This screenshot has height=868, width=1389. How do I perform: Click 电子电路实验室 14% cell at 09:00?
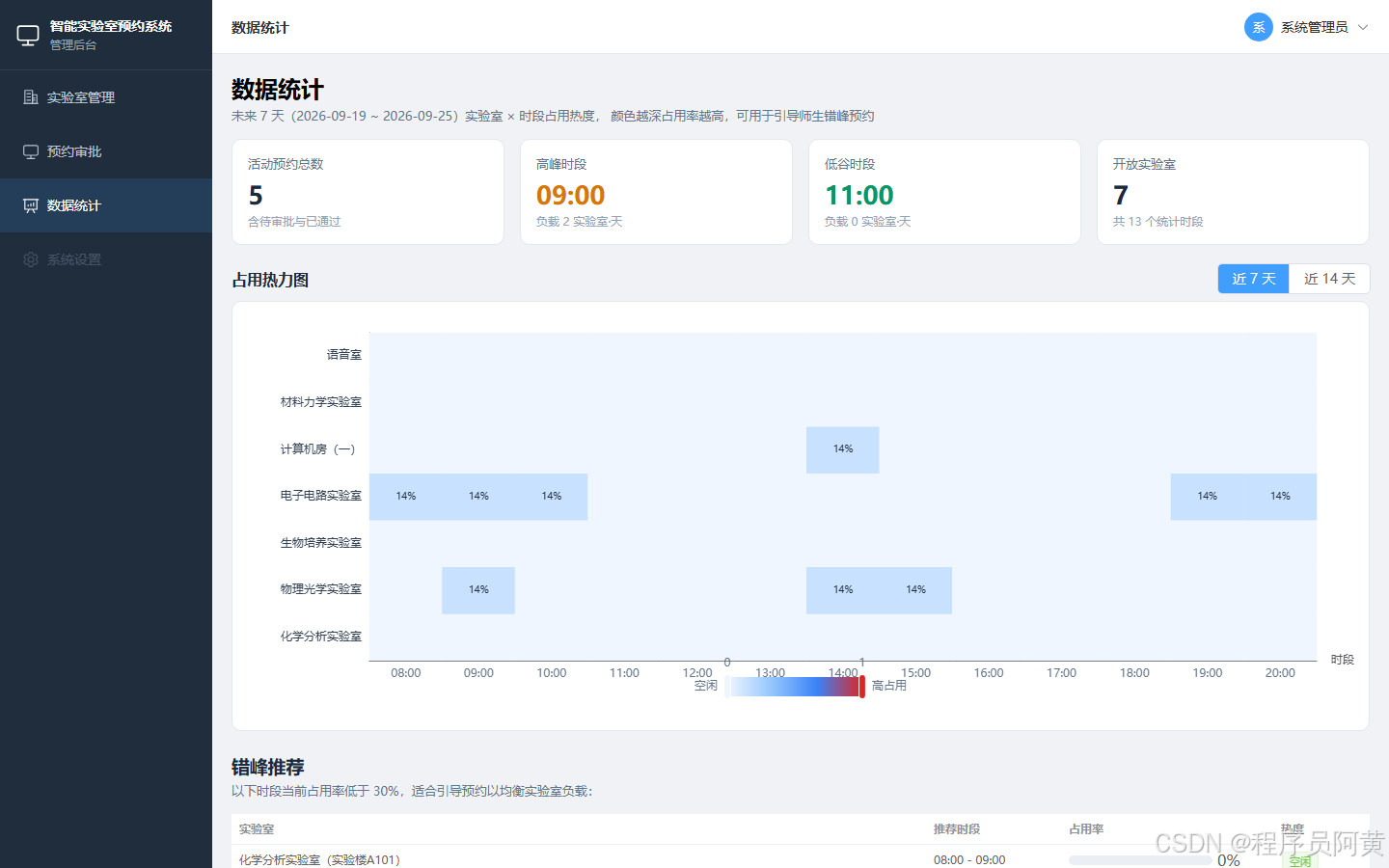coord(478,497)
